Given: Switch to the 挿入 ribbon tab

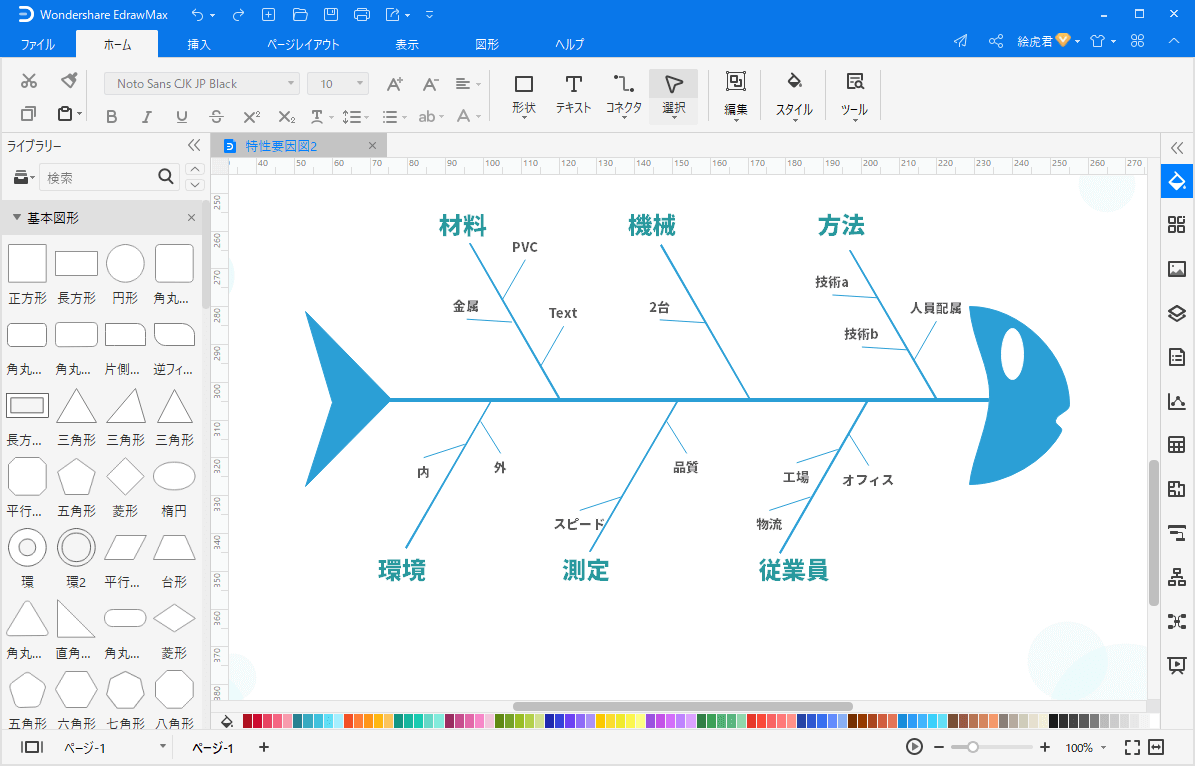Looking at the screenshot, I should (x=199, y=44).
